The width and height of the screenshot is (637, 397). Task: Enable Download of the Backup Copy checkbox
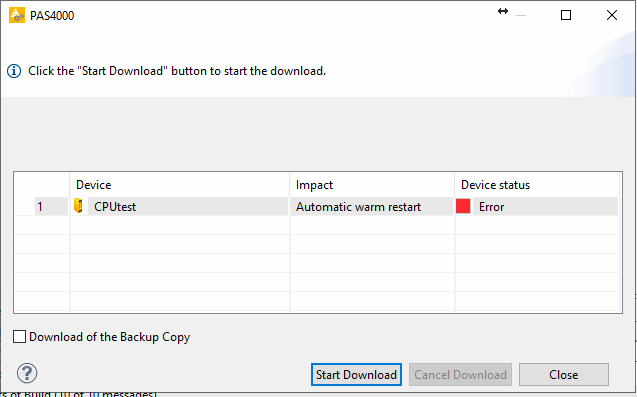click(x=20, y=337)
